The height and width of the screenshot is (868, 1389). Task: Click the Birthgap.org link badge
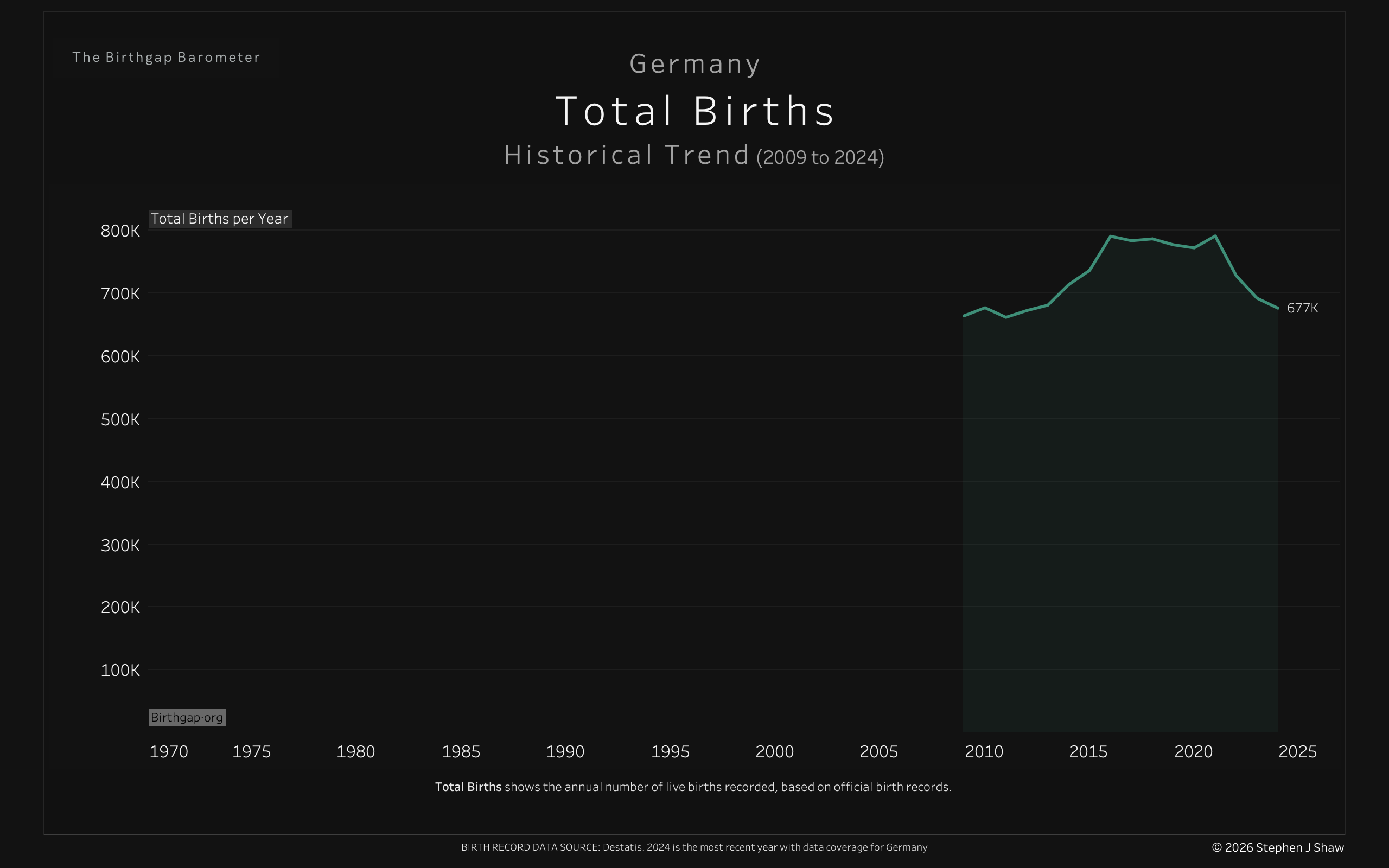(x=187, y=717)
